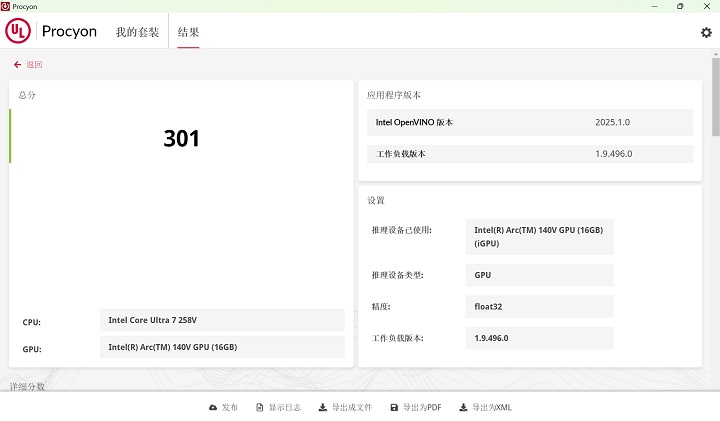Click the 设置 heading
The width and height of the screenshot is (720, 421).
(x=376, y=200)
